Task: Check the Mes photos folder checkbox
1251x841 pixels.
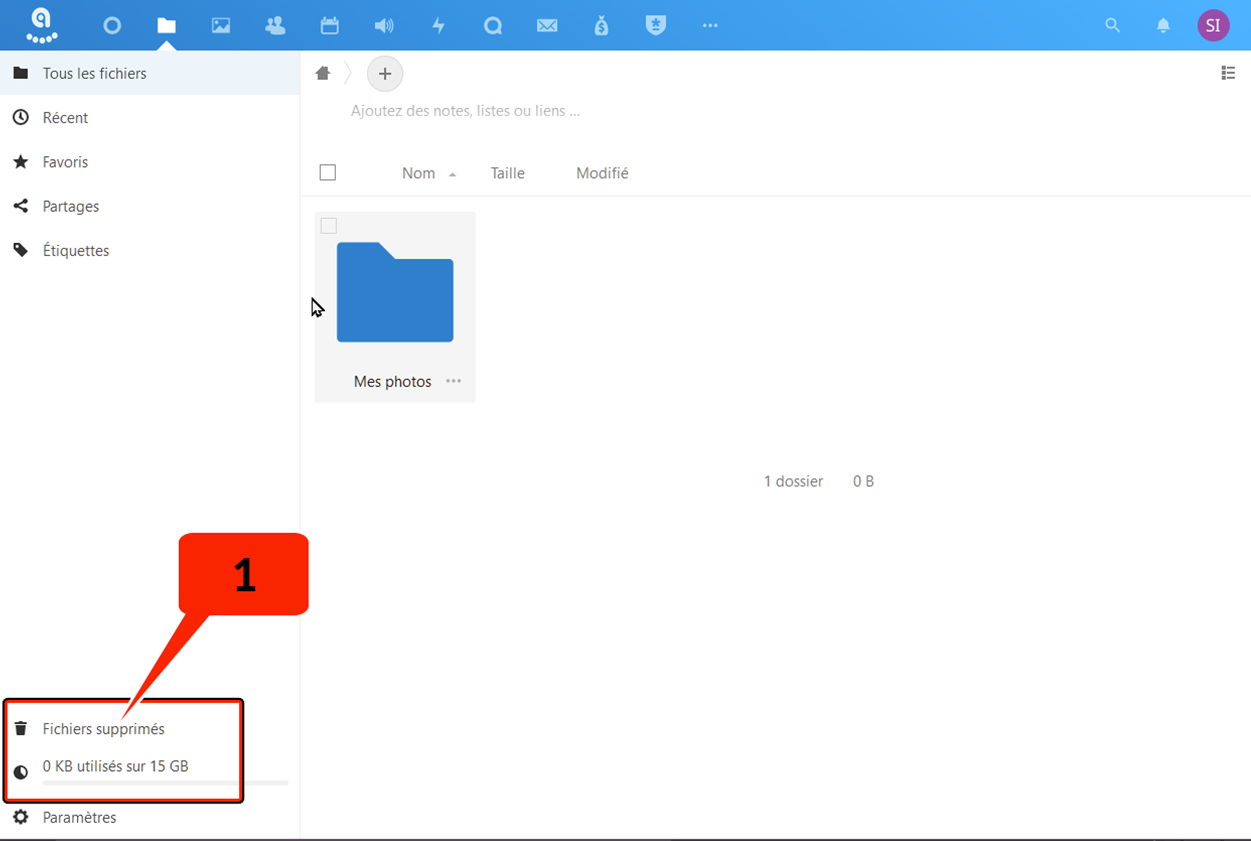Action: pyautogui.click(x=329, y=226)
